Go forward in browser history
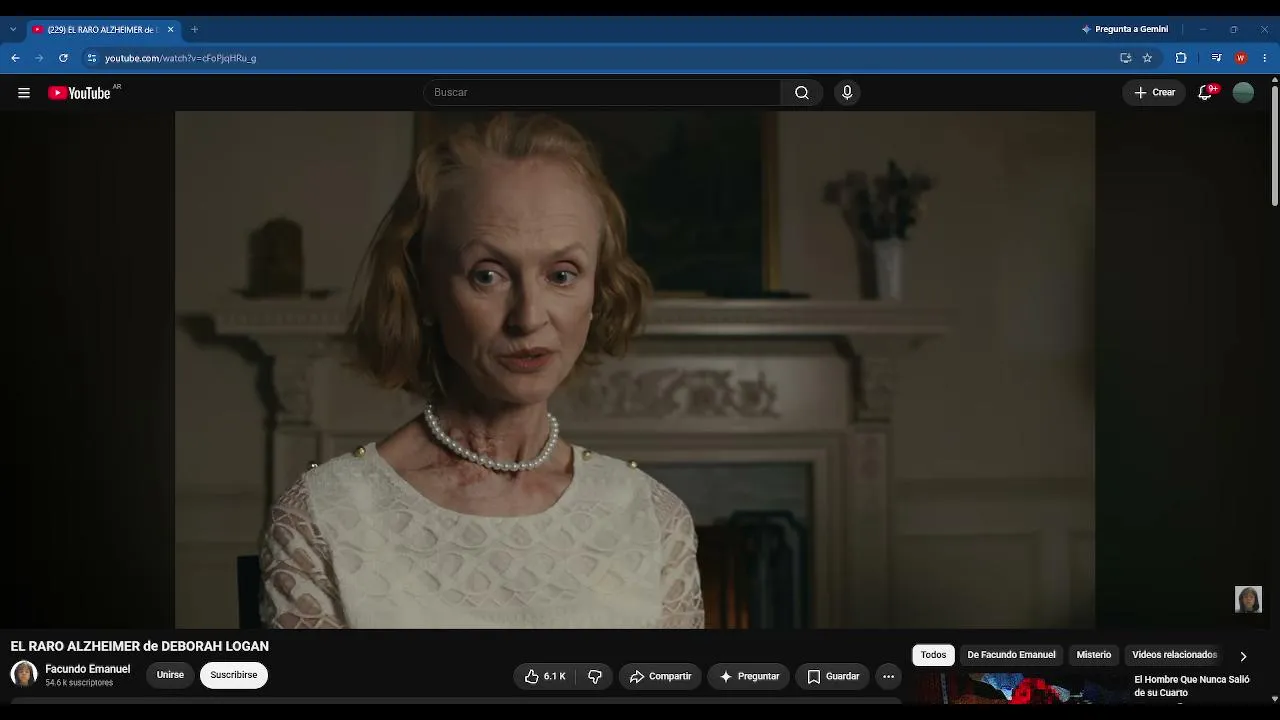Viewport: 1280px width, 720px height. [39, 58]
